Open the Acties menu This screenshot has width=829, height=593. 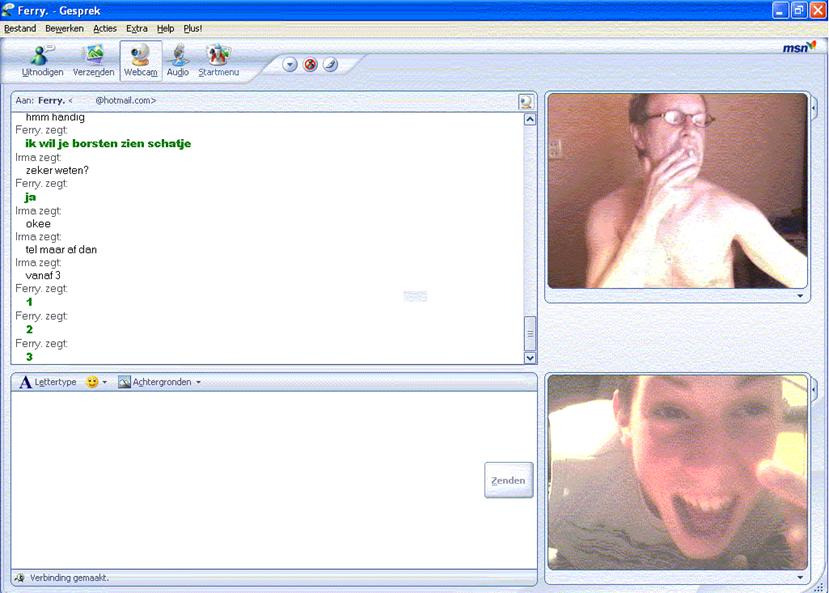pyautogui.click(x=105, y=29)
